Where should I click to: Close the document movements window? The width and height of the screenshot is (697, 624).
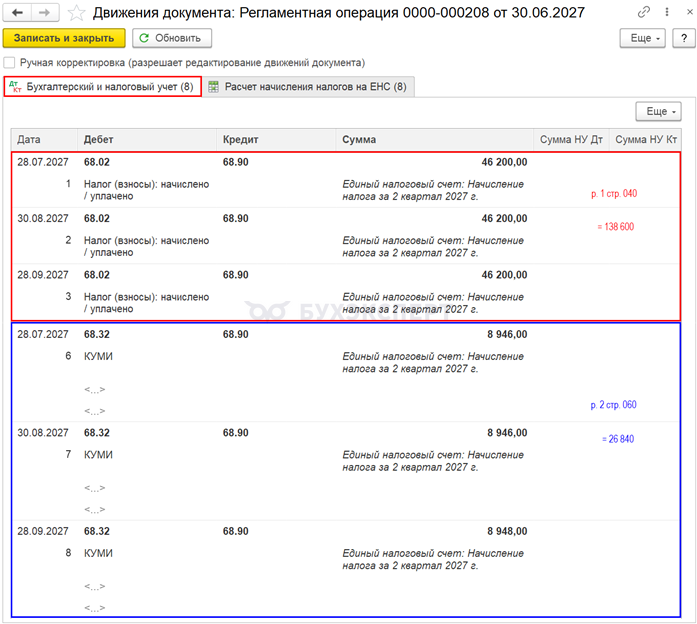tap(689, 12)
